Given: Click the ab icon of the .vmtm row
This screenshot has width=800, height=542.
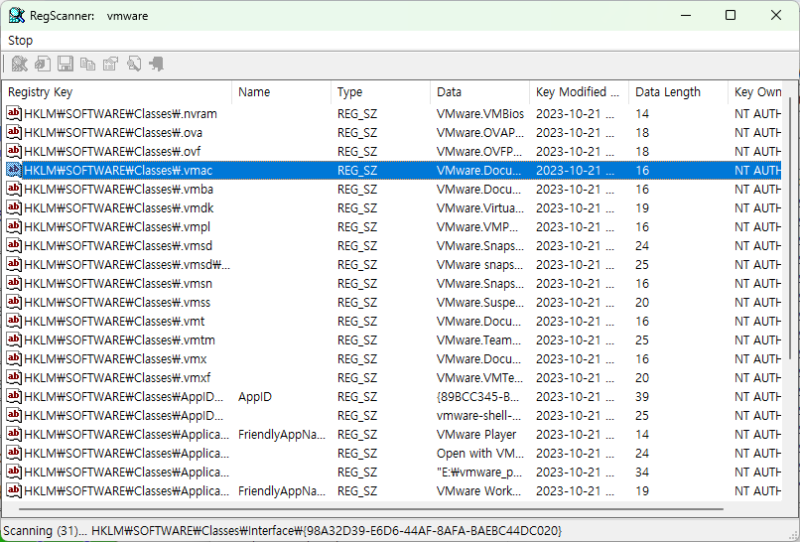Looking at the screenshot, I should [x=14, y=340].
